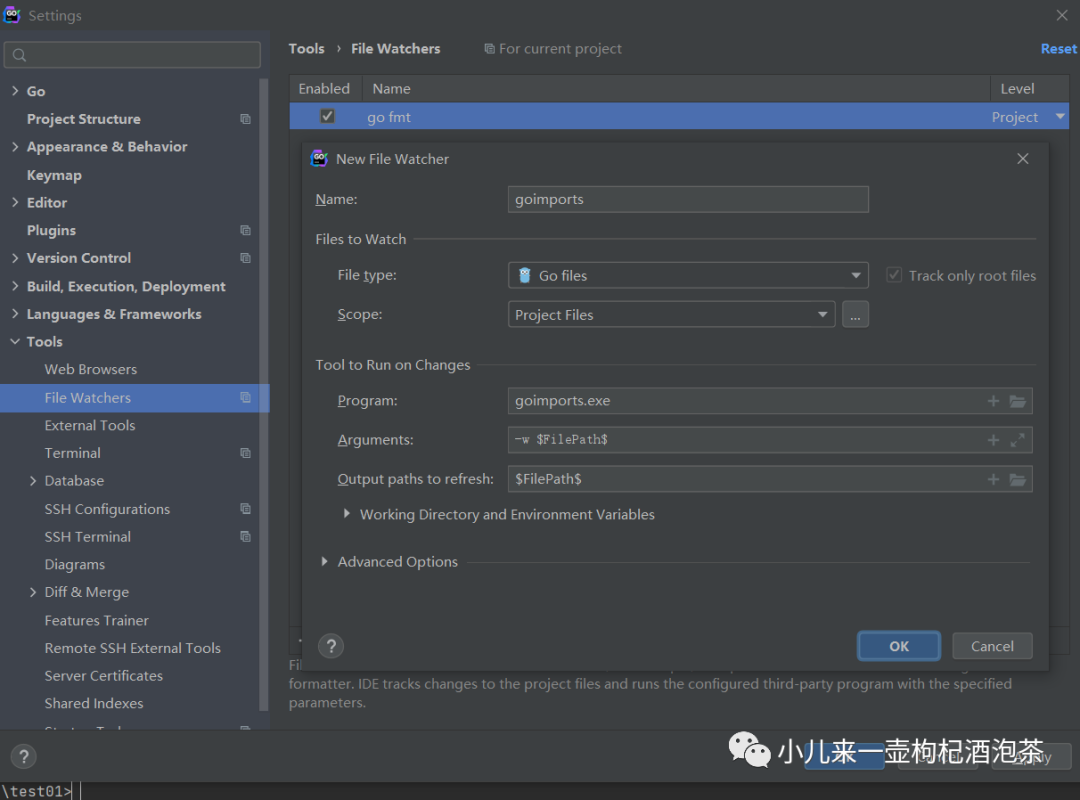Expand the Go settings node
The width and height of the screenshot is (1080, 800).
pos(15,91)
